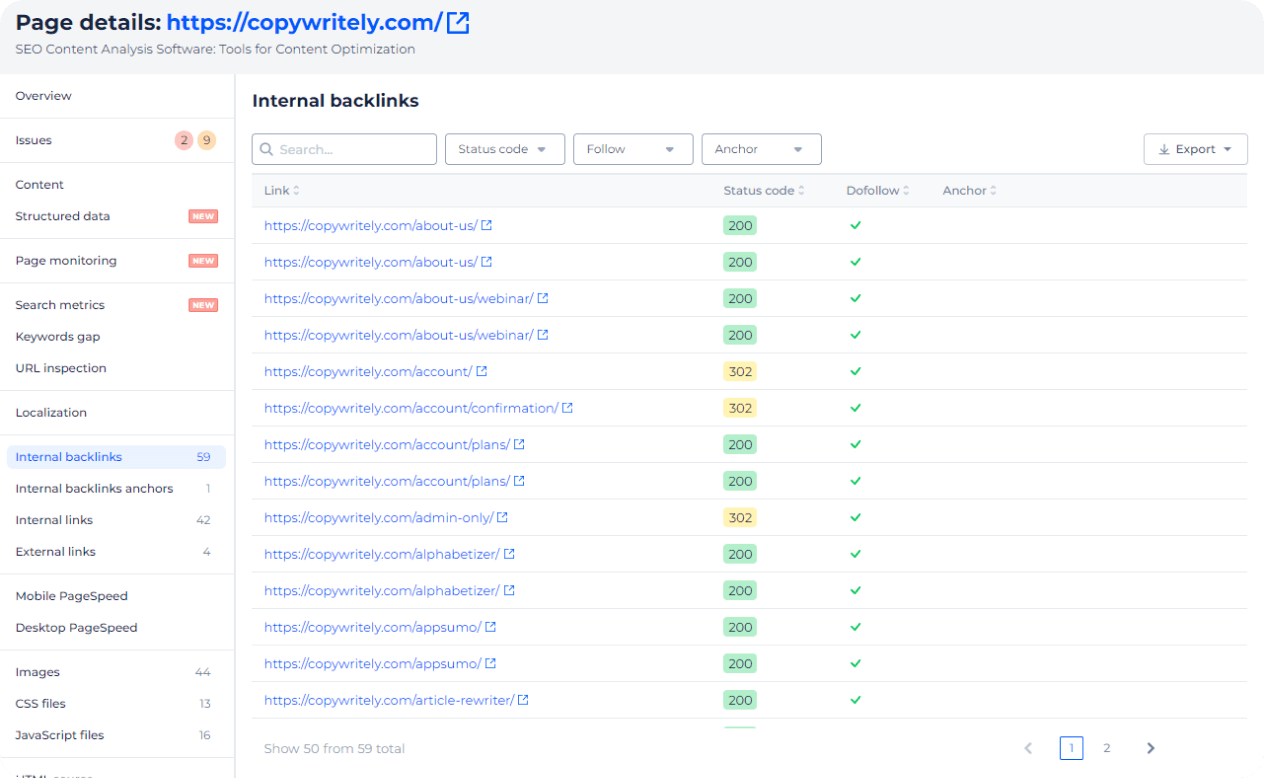Sort table by Status code column
Screen dimensions: 1264x778
(x=764, y=190)
